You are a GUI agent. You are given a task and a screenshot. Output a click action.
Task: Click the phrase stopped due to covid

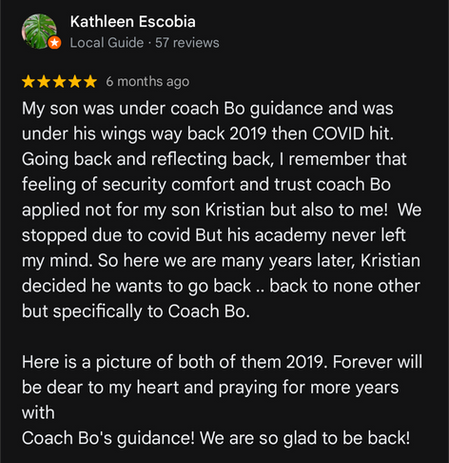[106, 235]
